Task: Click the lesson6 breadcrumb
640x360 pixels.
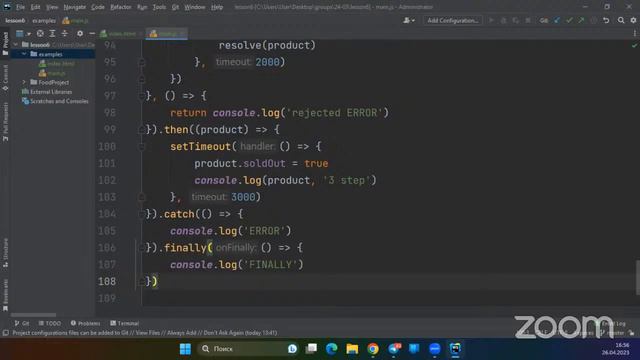Action: point(15,20)
